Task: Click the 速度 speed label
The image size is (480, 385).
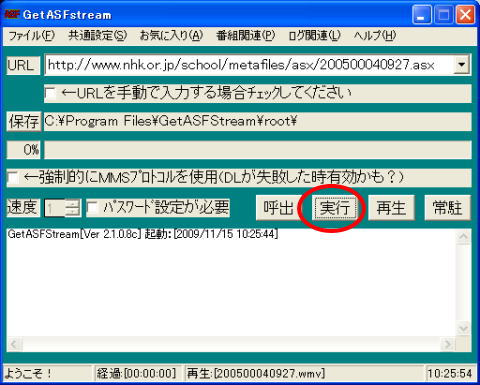Action: coord(23,207)
